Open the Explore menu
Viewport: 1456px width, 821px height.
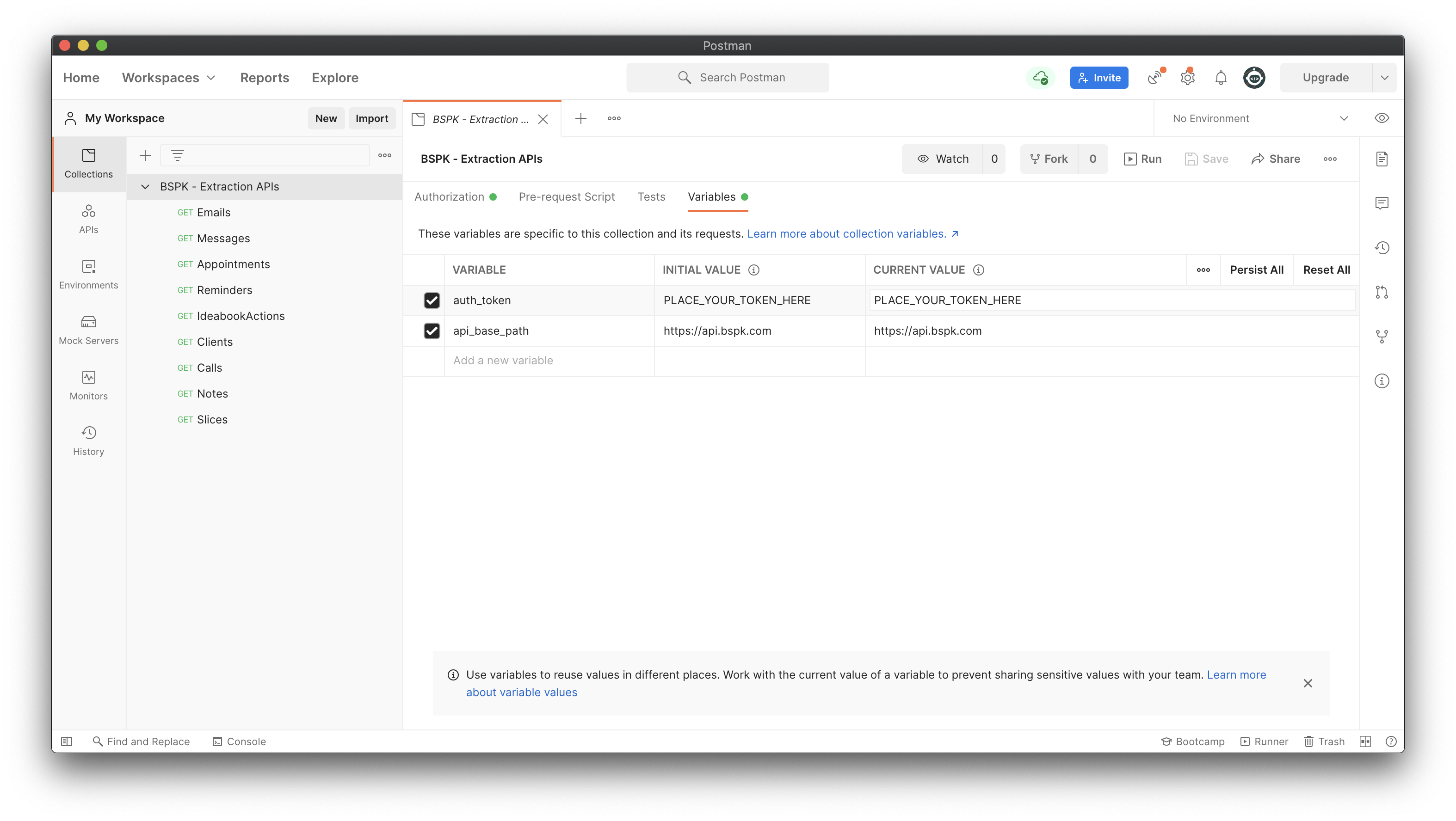(335, 77)
